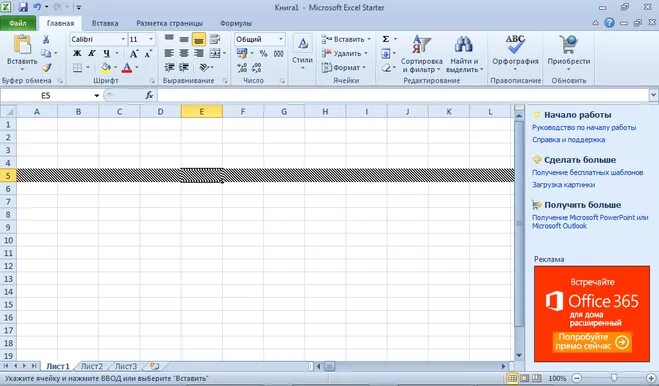This screenshot has width=659, height=386.
Task: Align text left
Action: (x=169, y=53)
